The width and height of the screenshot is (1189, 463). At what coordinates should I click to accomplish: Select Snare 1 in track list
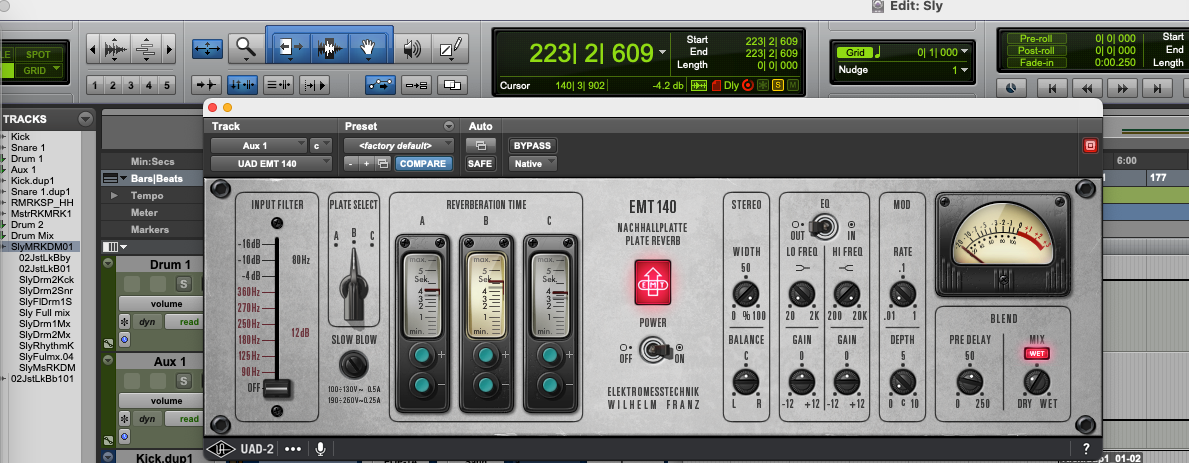(28, 148)
